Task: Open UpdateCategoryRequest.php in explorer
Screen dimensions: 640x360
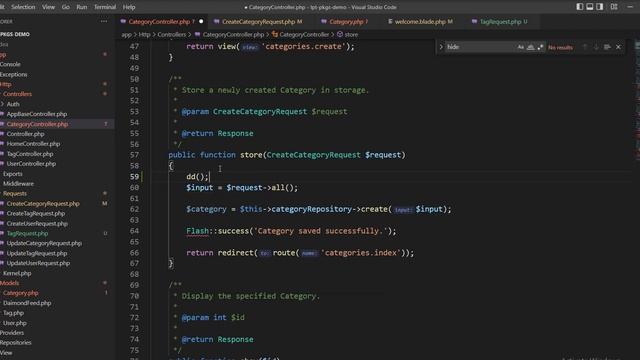Action: point(44,243)
